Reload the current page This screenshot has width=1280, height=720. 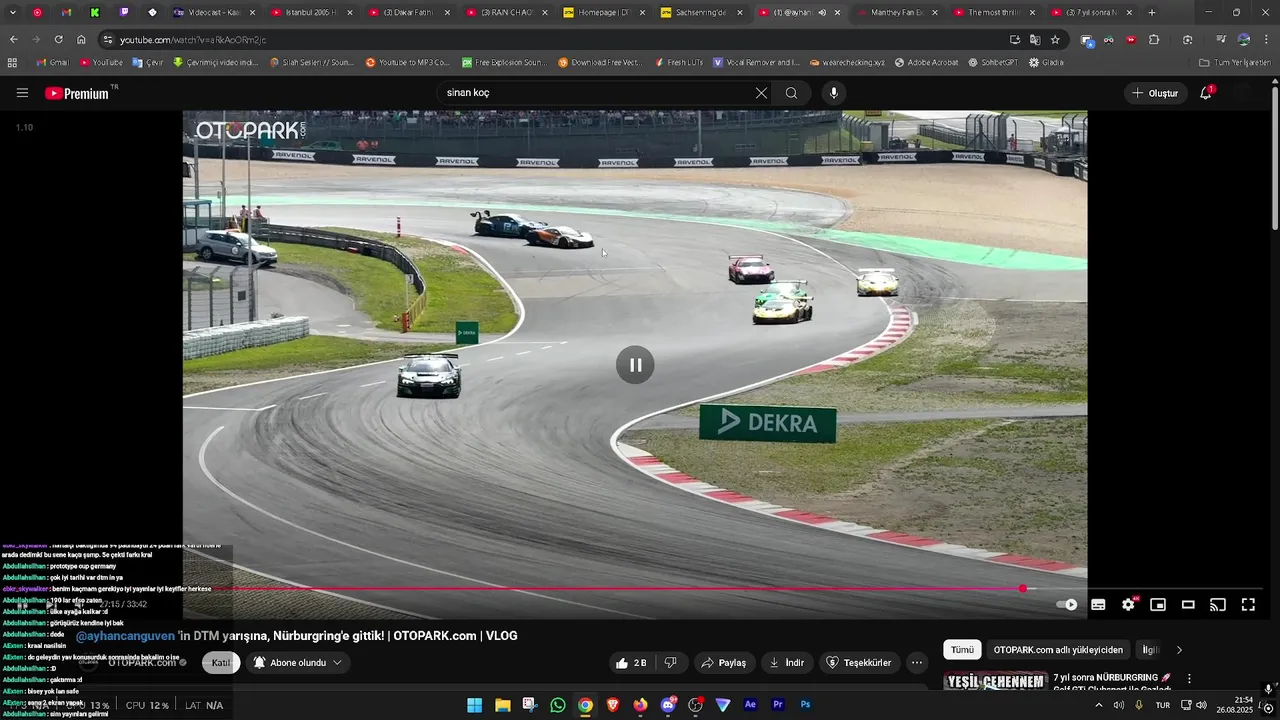coord(58,39)
